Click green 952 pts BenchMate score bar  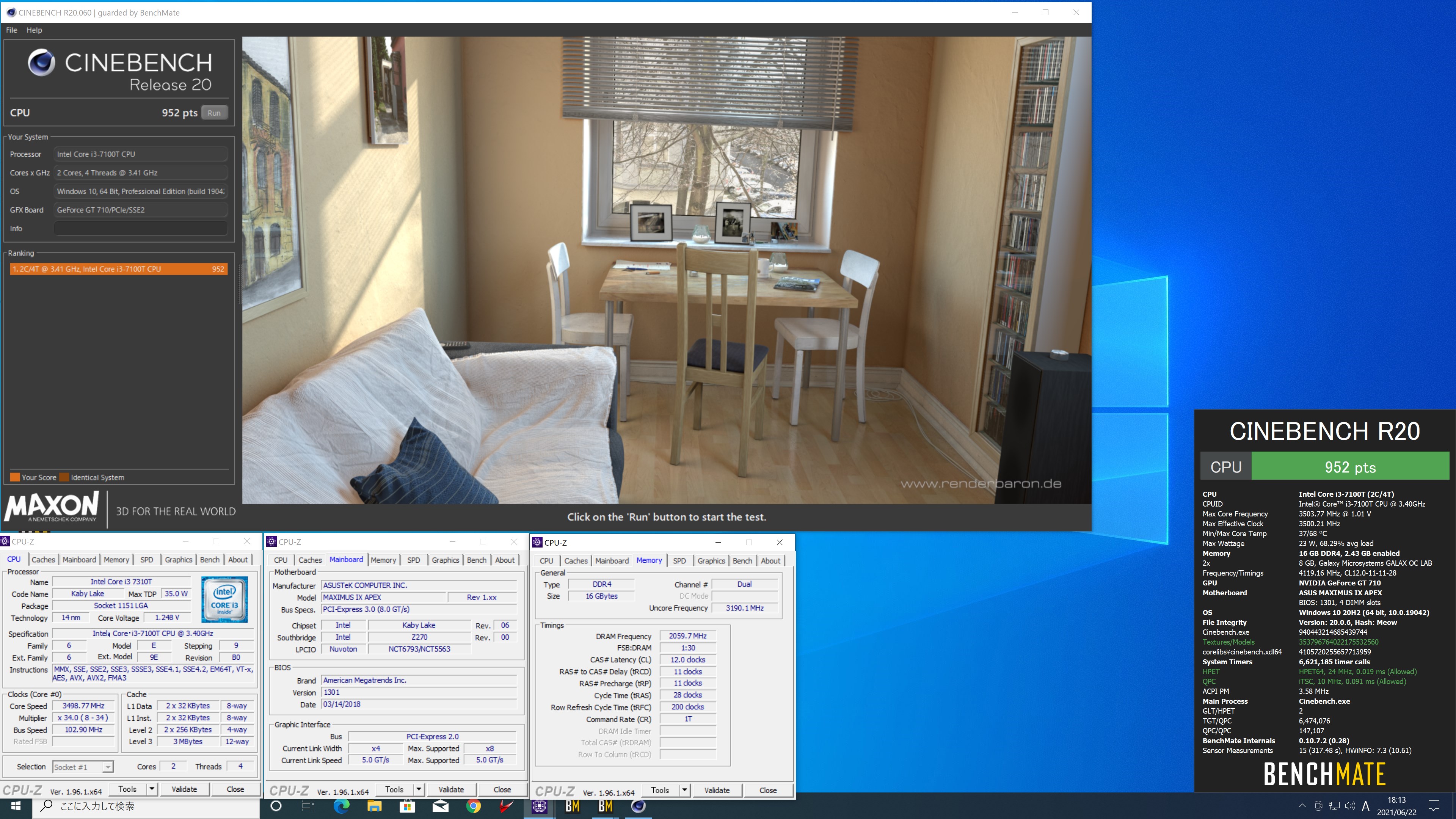pos(1350,467)
